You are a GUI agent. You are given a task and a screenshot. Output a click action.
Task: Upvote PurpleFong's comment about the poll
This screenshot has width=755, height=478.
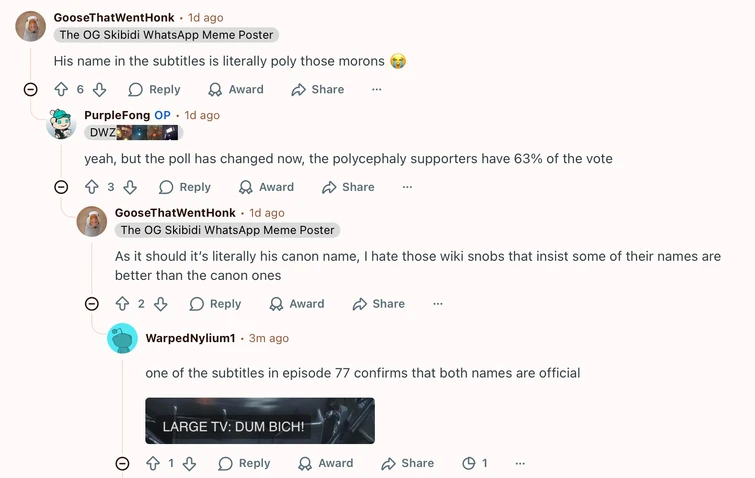tap(92, 187)
